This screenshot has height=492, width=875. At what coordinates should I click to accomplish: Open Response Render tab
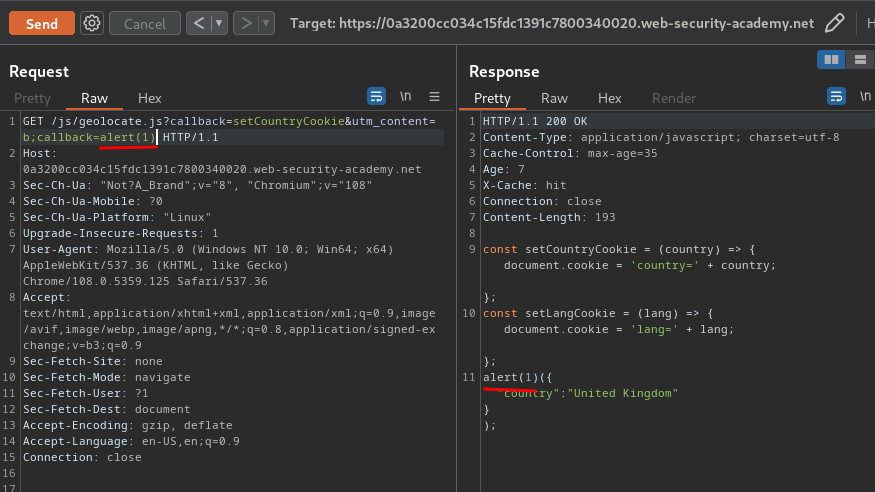[674, 98]
